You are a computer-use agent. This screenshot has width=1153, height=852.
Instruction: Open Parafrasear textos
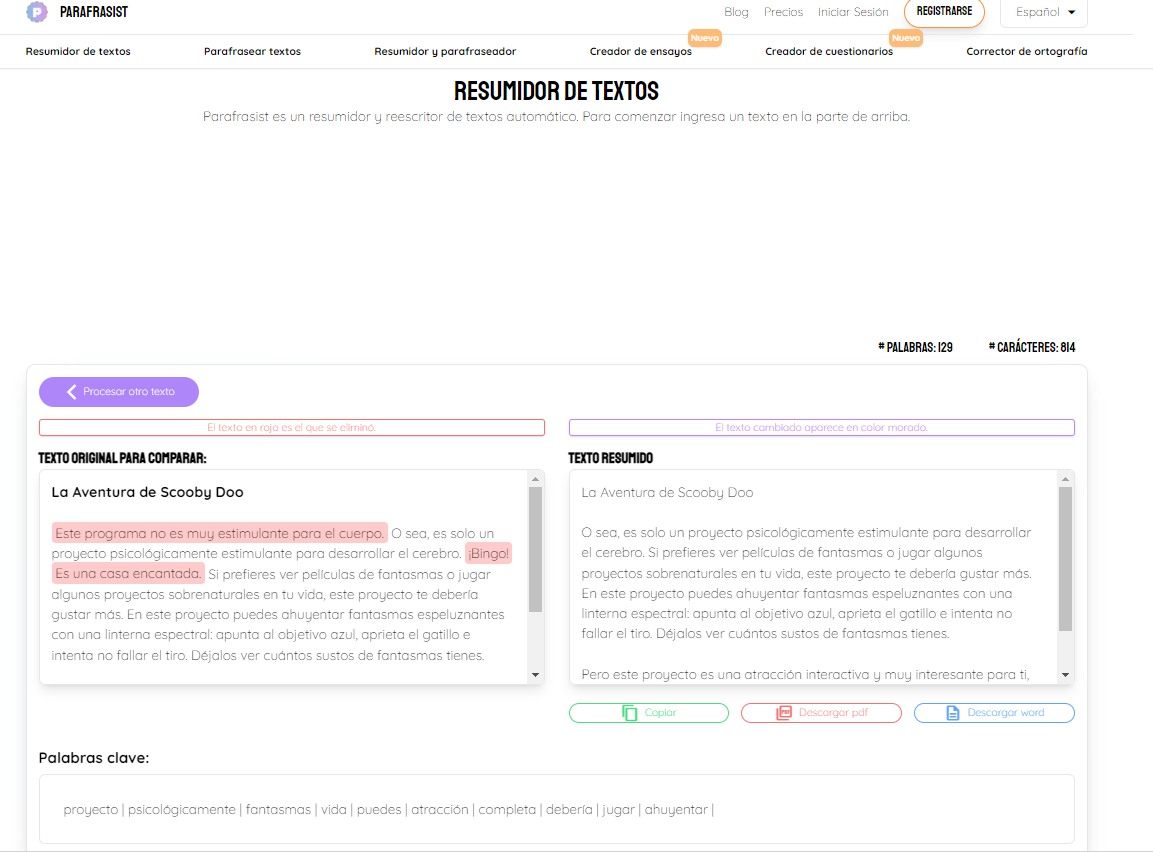(252, 51)
